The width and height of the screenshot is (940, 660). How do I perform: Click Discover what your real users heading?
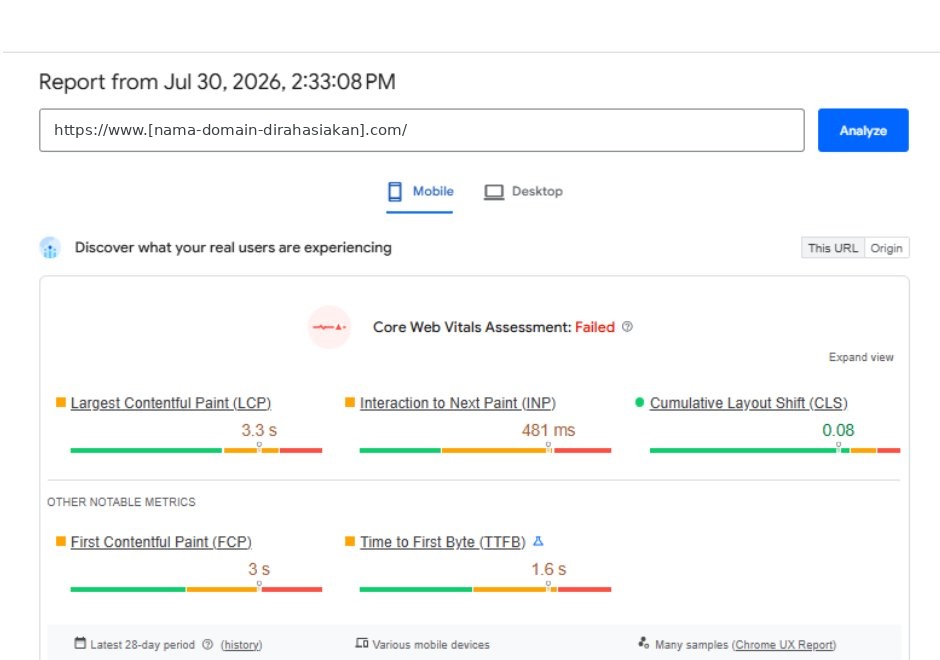pyautogui.click(x=233, y=248)
